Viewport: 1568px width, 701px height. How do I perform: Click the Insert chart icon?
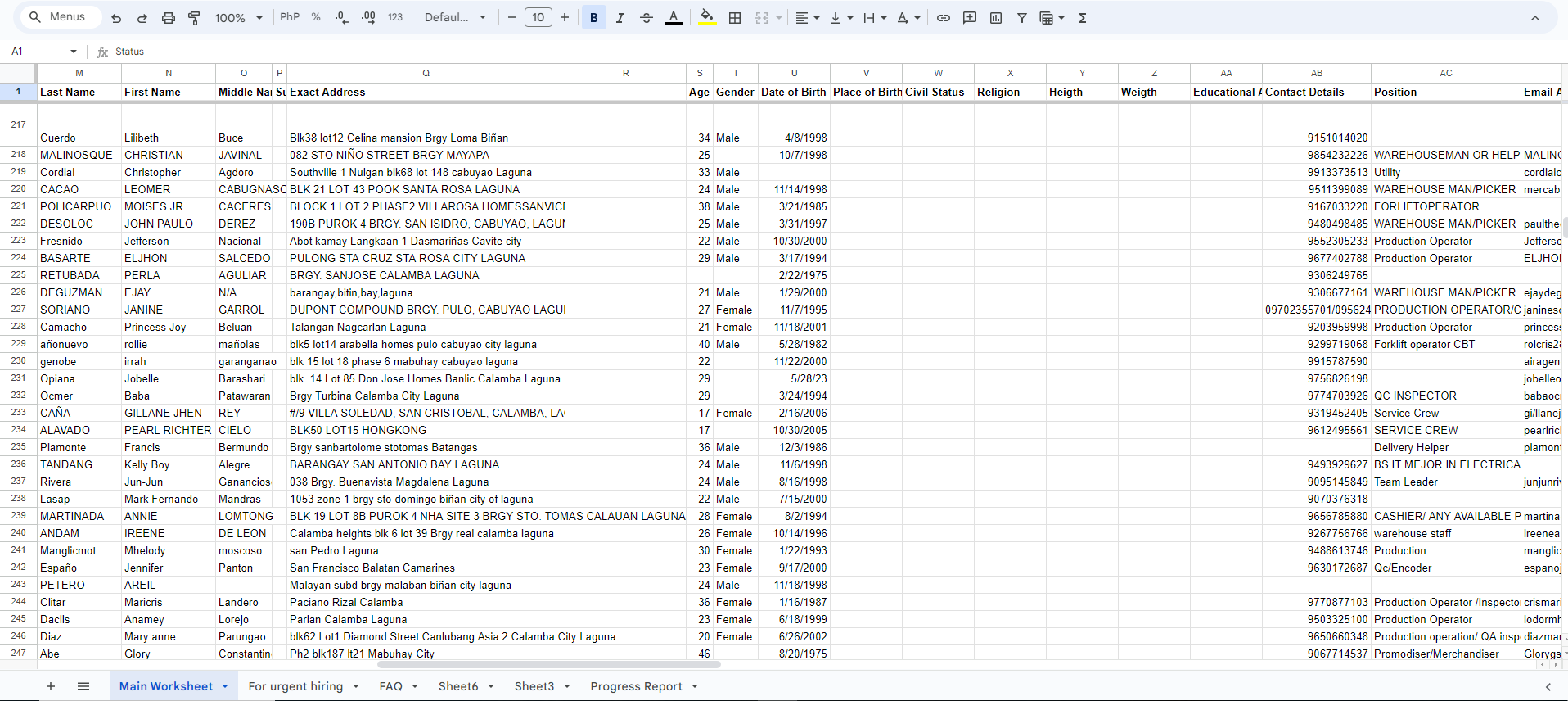996,17
